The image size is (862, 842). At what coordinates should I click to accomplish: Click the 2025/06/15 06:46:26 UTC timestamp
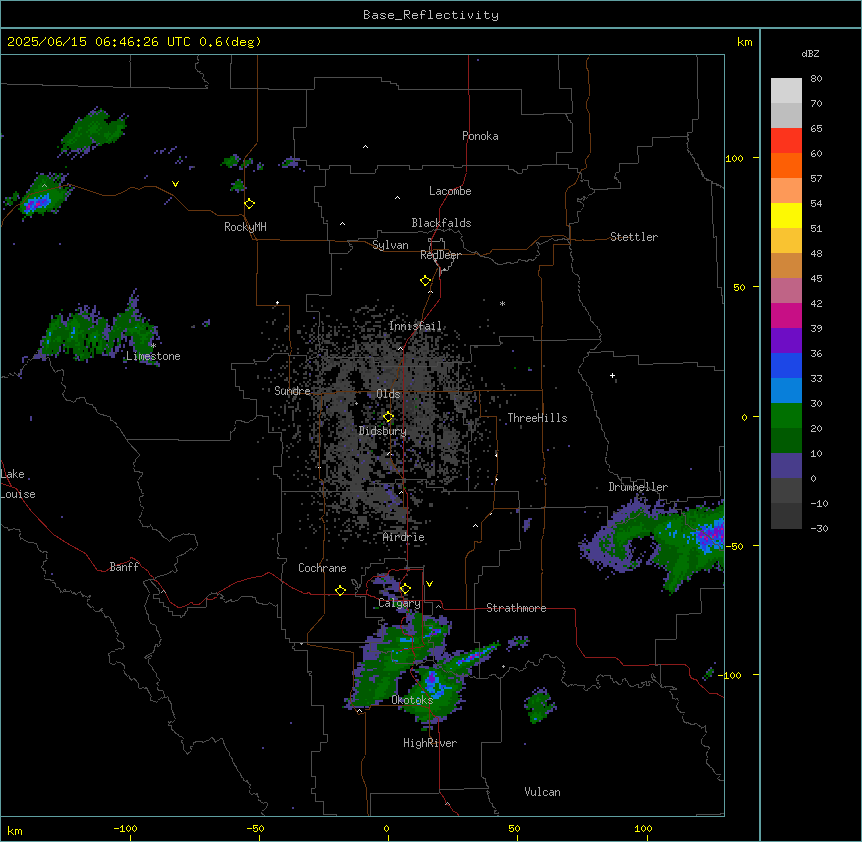point(101,42)
